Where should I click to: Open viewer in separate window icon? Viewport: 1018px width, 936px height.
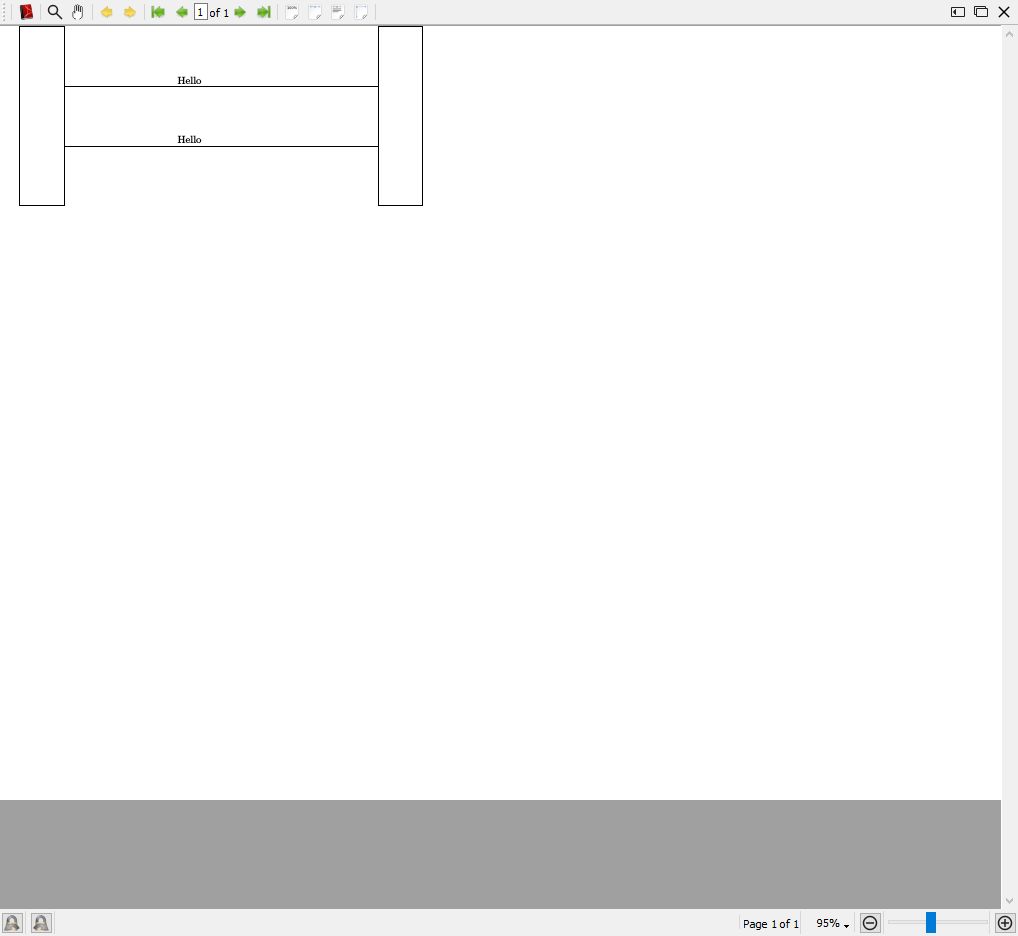[981, 12]
